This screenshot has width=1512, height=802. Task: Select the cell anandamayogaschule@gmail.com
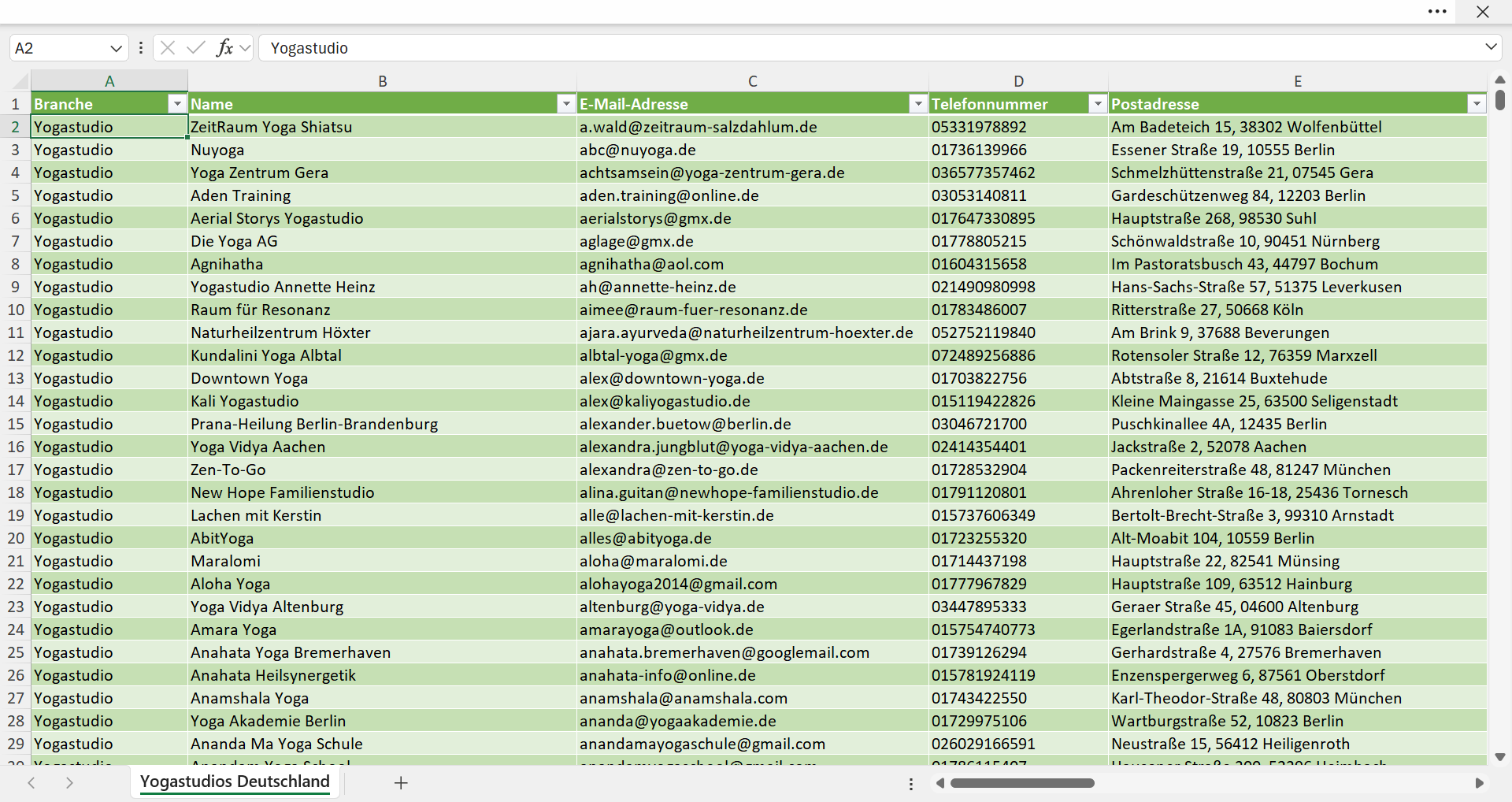pyautogui.click(x=753, y=744)
